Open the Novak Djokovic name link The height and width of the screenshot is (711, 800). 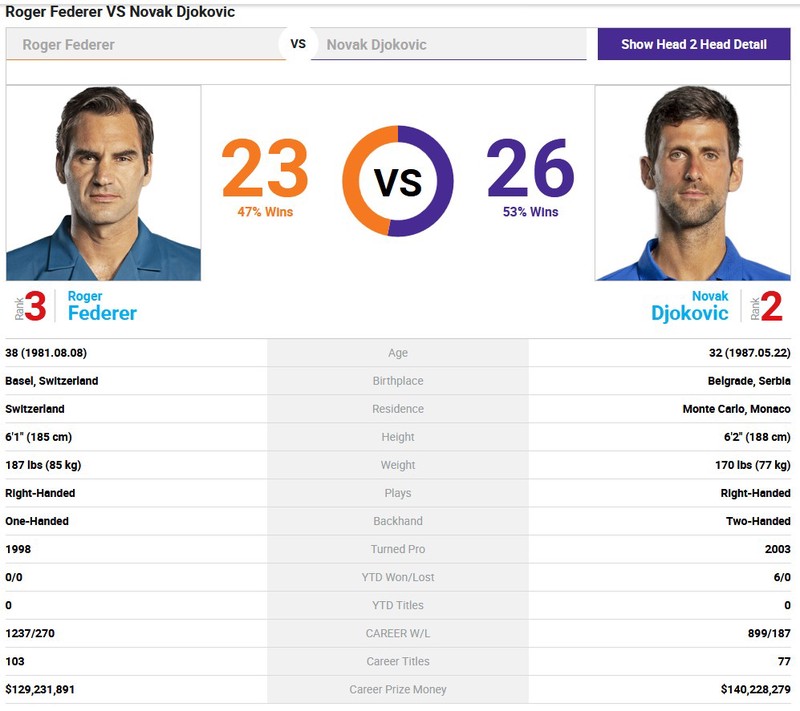click(690, 306)
